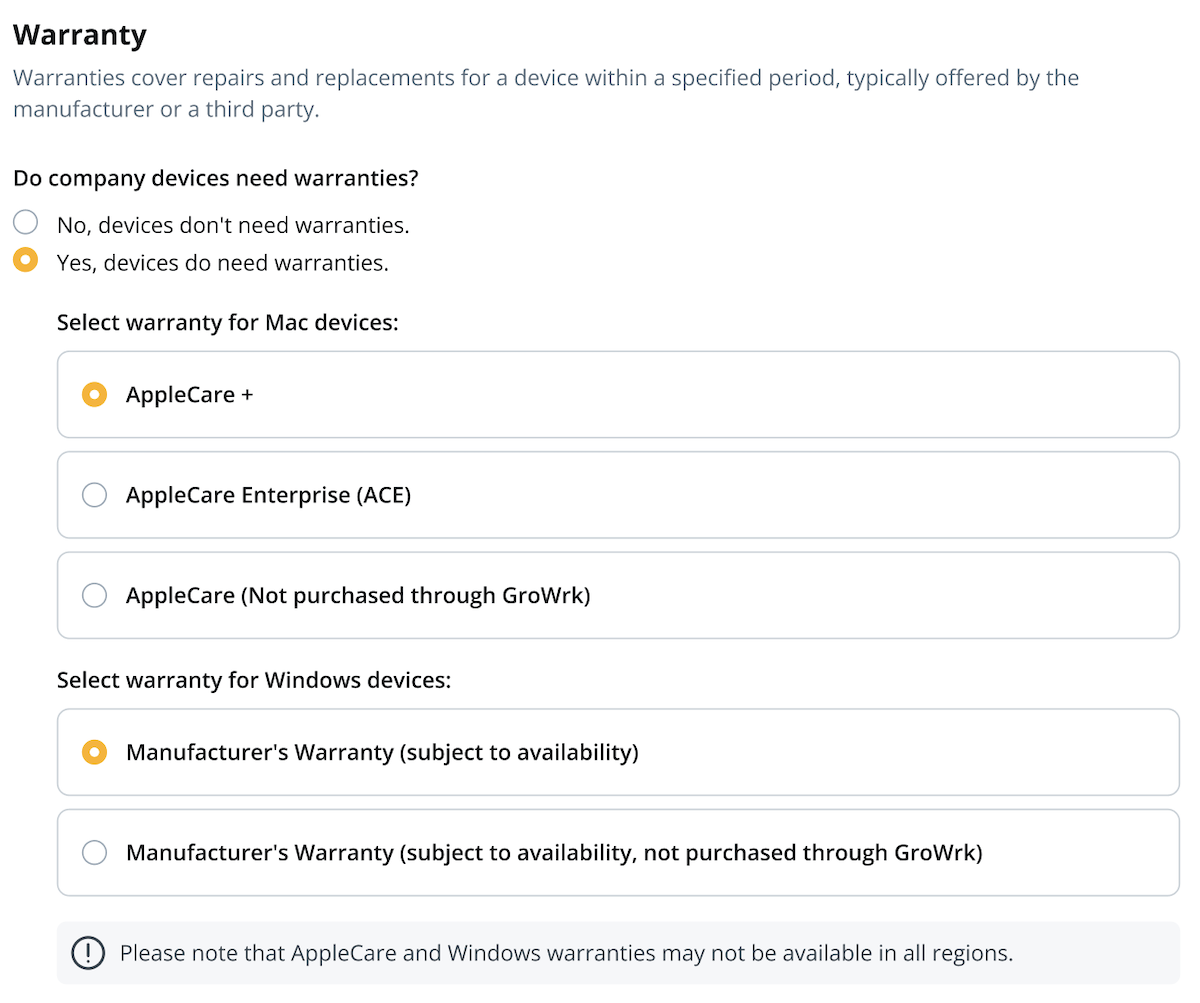Viewport: 1200px width, 1003px height.
Task: Select first Manufacturer's Warranty (subject to availability) radio
Action: click(x=94, y=752)
